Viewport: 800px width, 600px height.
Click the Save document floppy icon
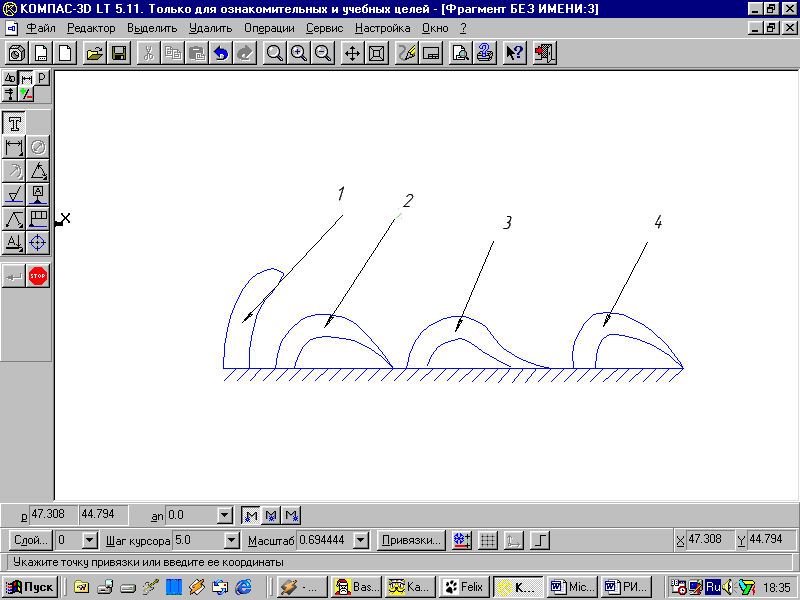(x=119, y=54)
